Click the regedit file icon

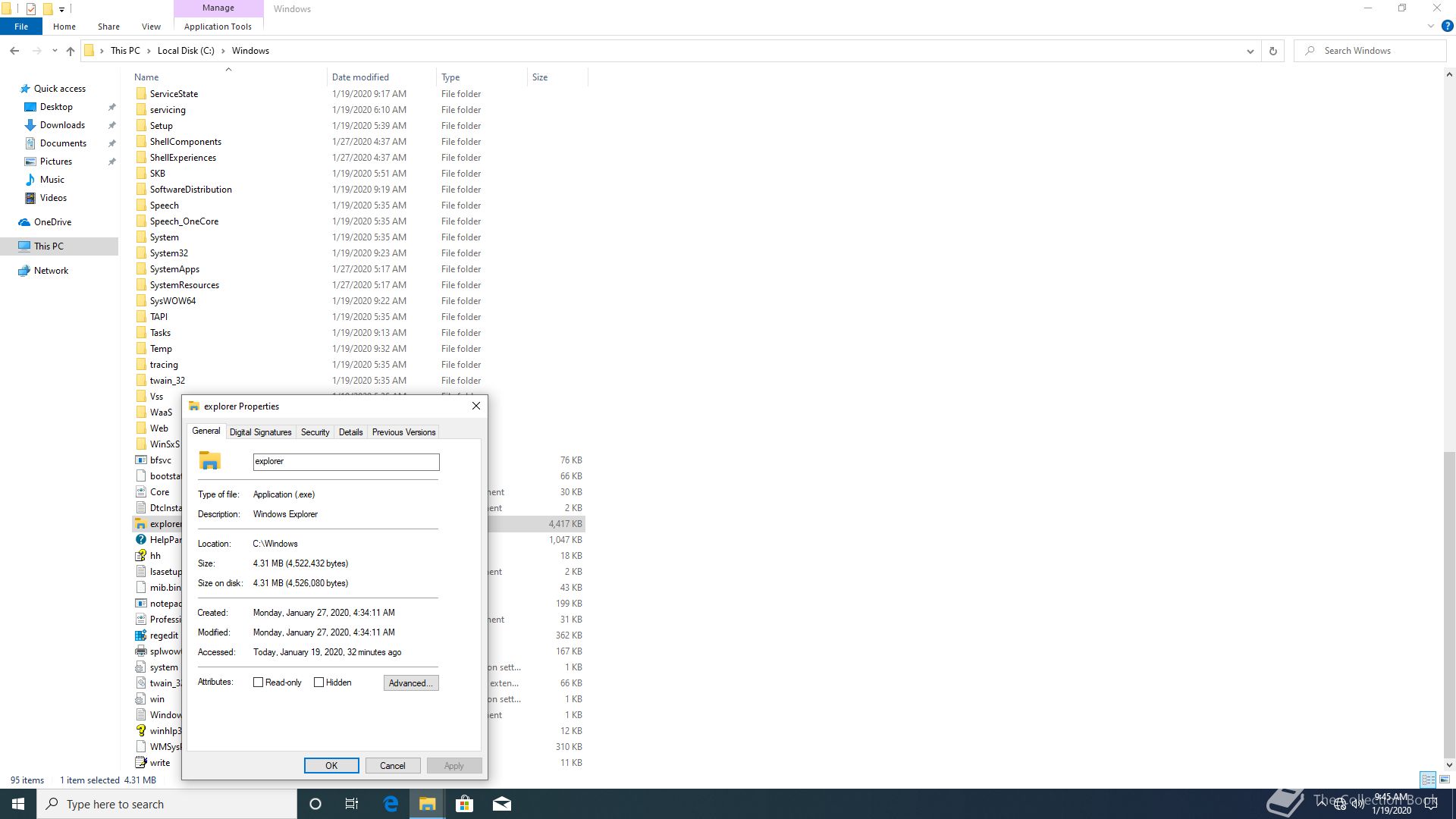point(140,635)
